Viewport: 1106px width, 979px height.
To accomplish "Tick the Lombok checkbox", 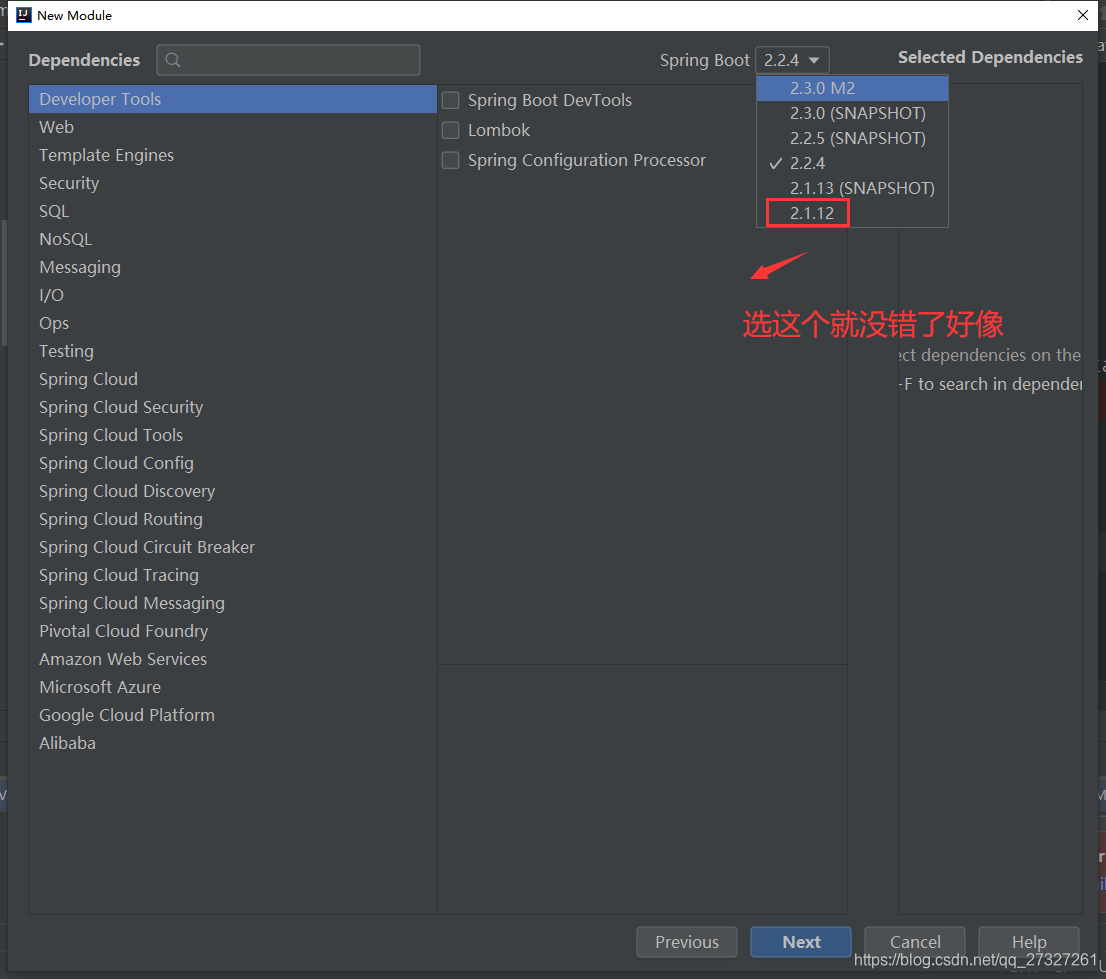I will tap(450, 130).
